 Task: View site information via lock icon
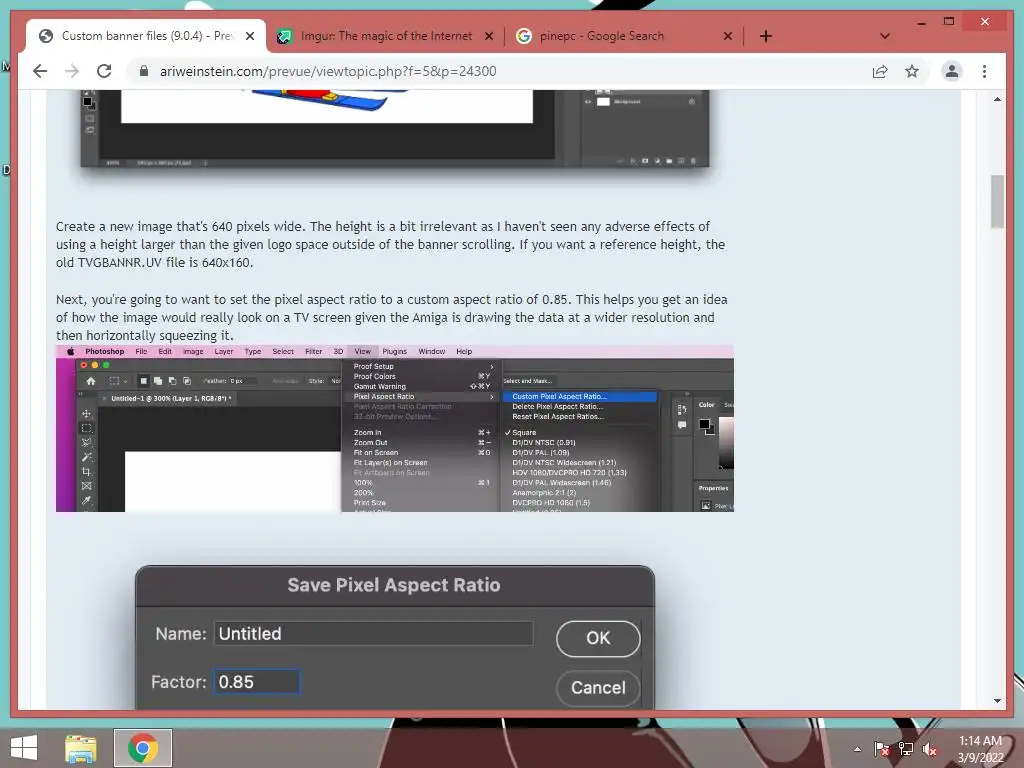pos(144,71)
